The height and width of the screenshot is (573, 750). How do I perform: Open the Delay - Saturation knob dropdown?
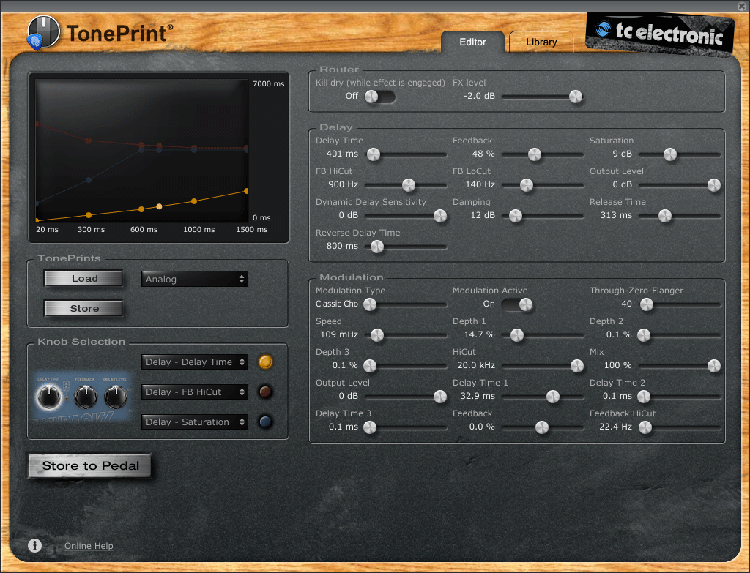tap(194, 422)
